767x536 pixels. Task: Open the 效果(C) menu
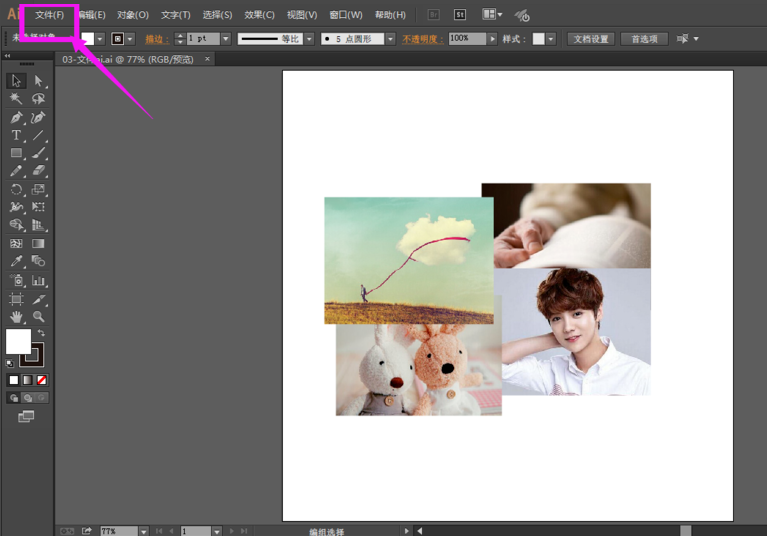259,15
